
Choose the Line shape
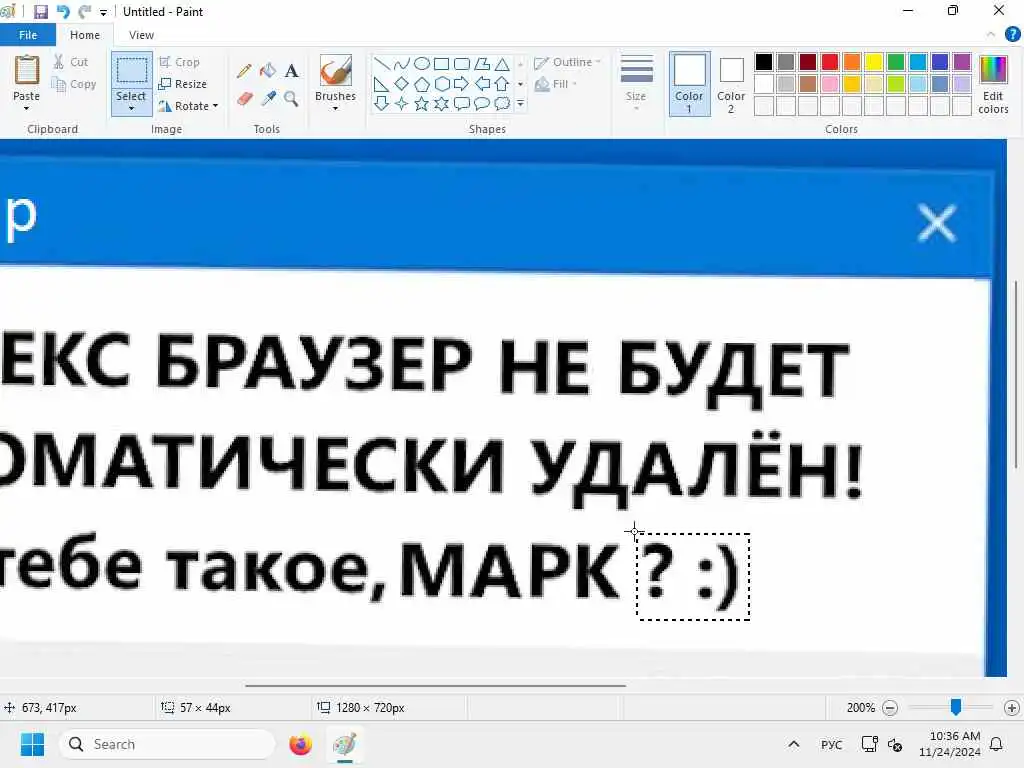click(382, 64)
